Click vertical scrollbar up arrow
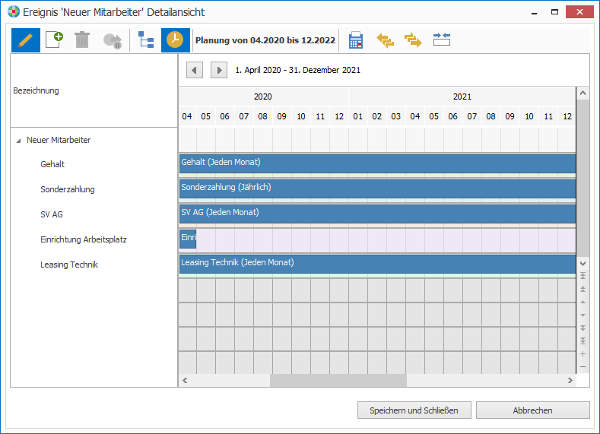 pos(583,93)
